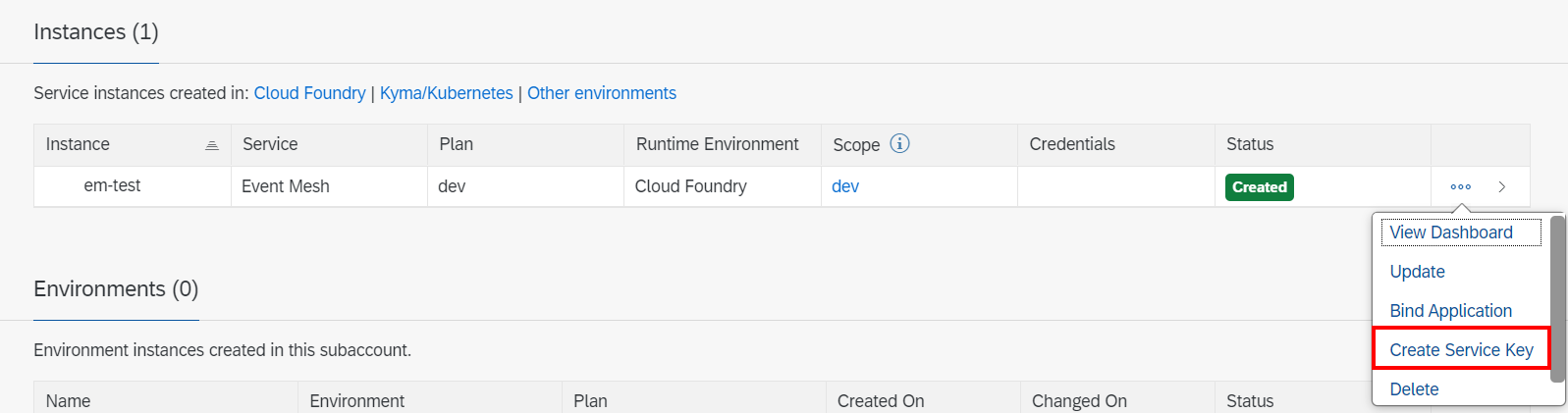Switch to the Environments (0) section tab

click(116, 289)
